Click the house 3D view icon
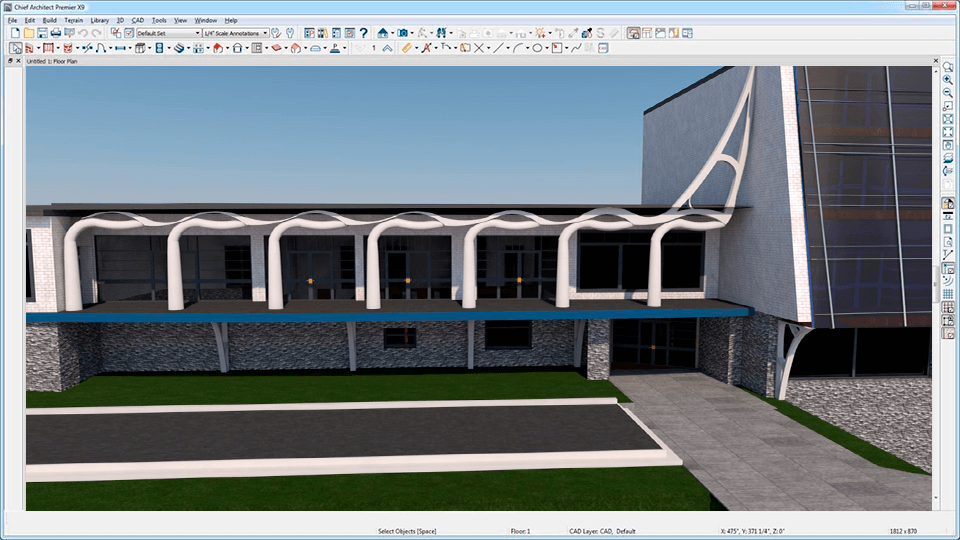 point(383,33)
